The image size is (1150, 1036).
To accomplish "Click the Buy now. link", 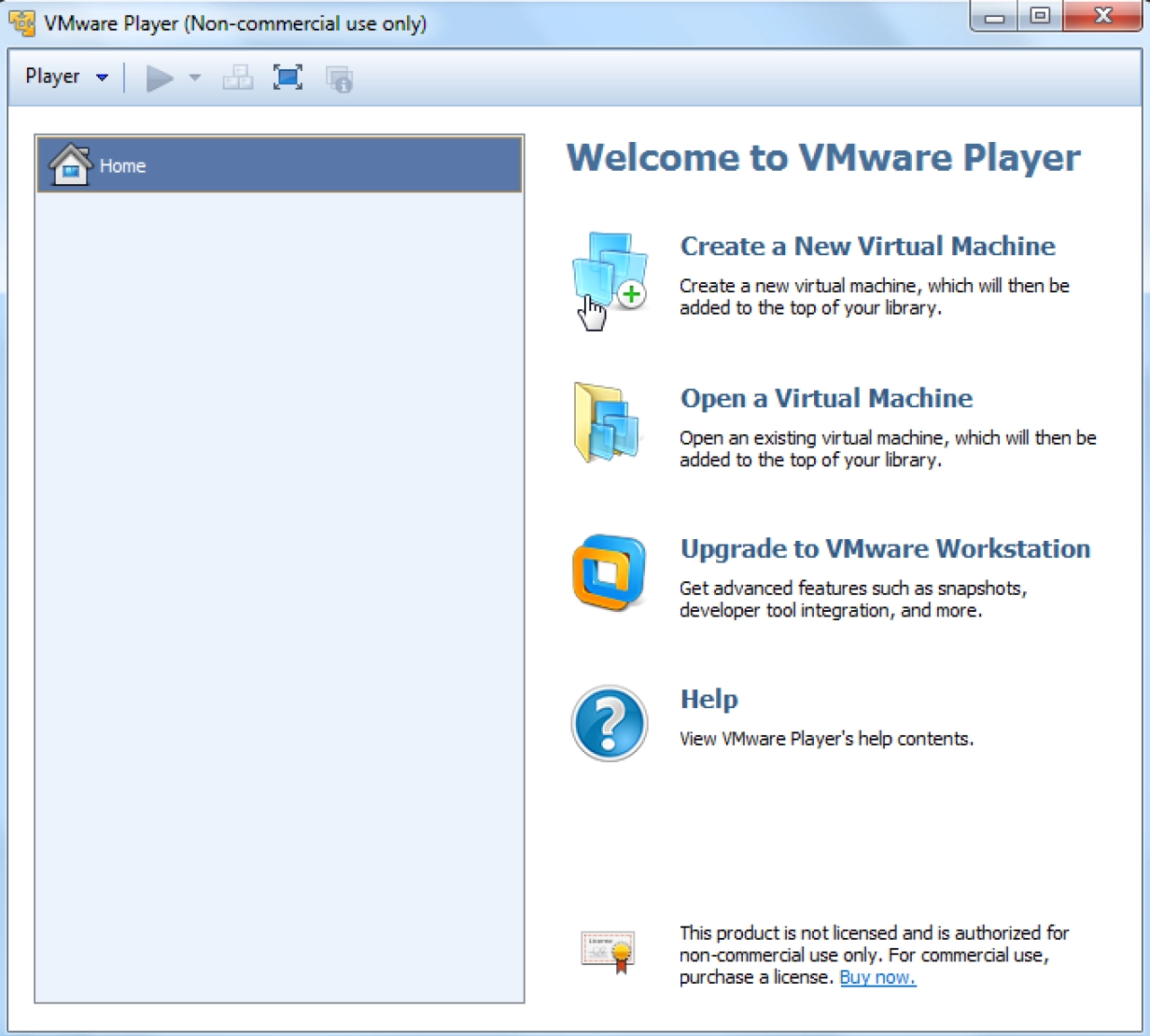I will pyautogui.click(x=878, y=978).
